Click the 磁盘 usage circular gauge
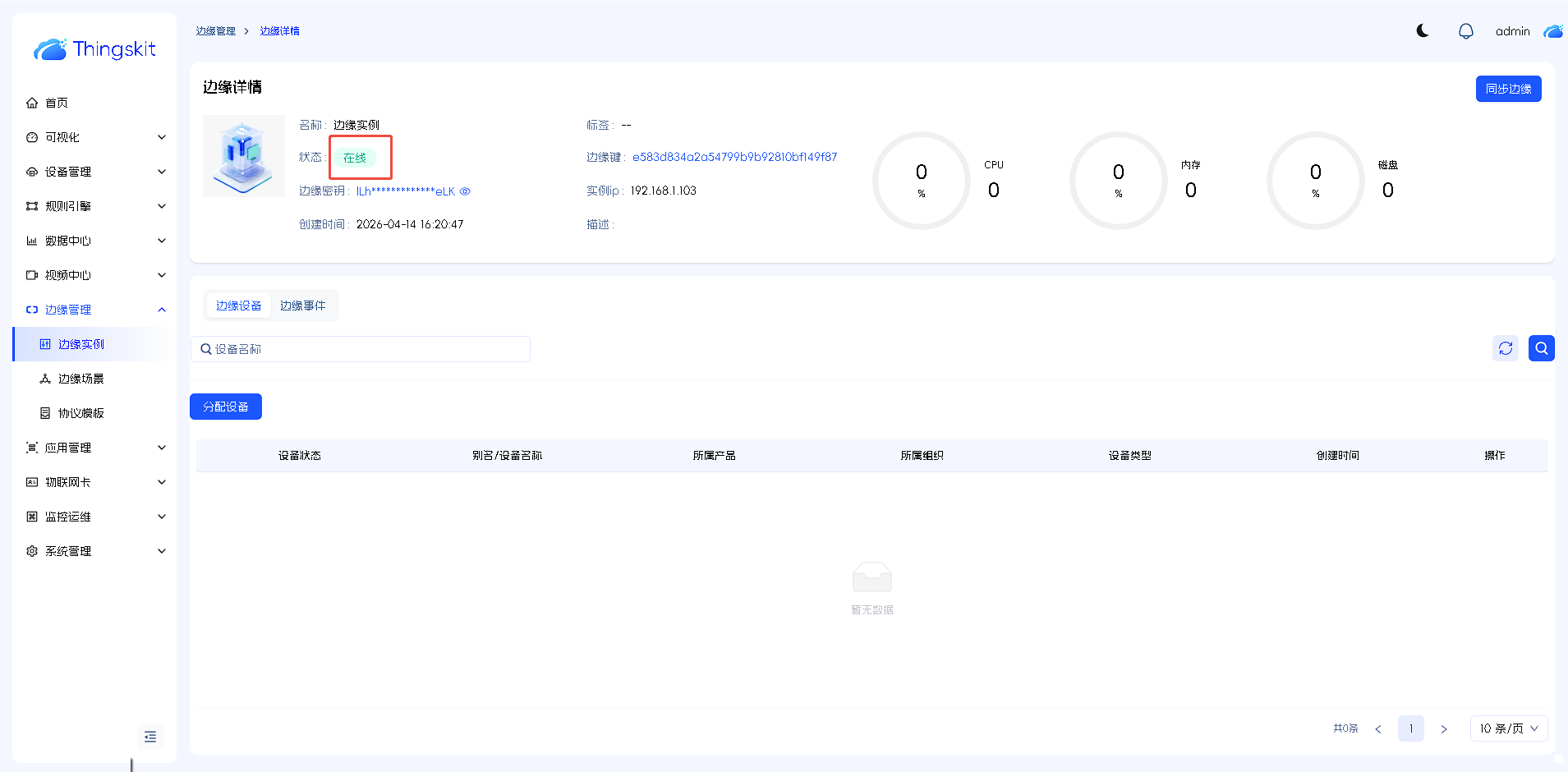Viewport: 1568px width, 772px height. tap(1316, 181)
